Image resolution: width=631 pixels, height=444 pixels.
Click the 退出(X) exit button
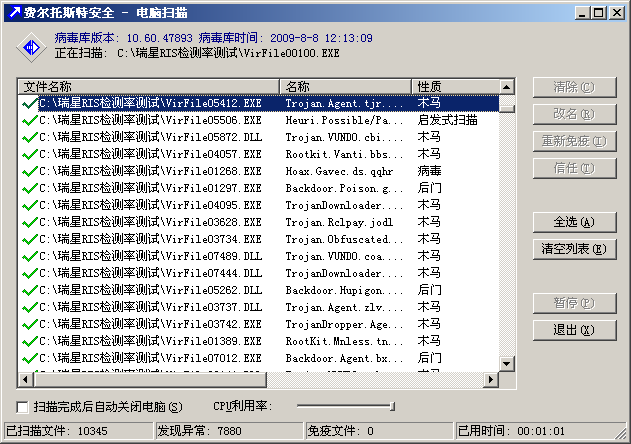(x=574, y=330)
